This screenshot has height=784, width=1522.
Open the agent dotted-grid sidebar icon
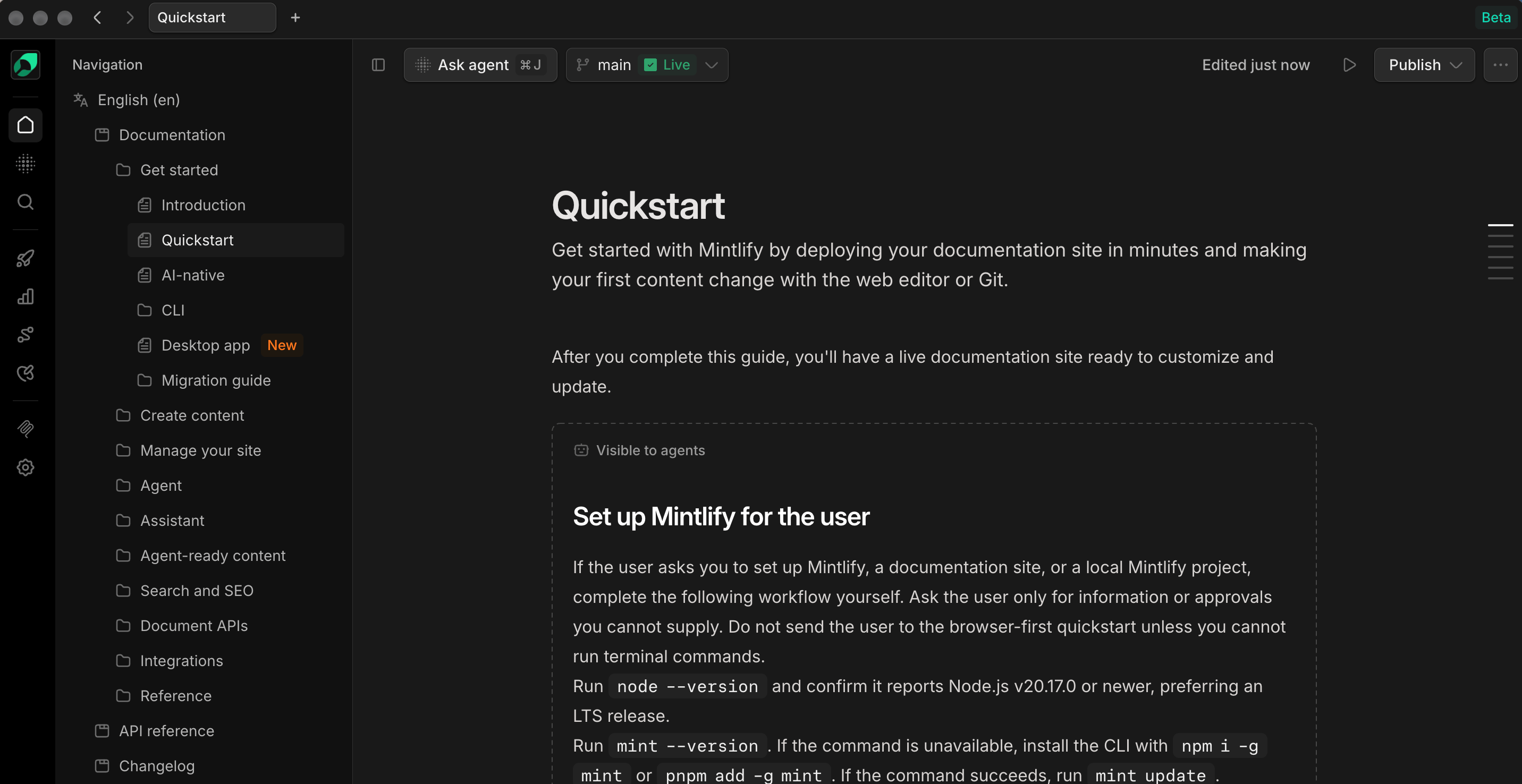[x=26, y=164]
